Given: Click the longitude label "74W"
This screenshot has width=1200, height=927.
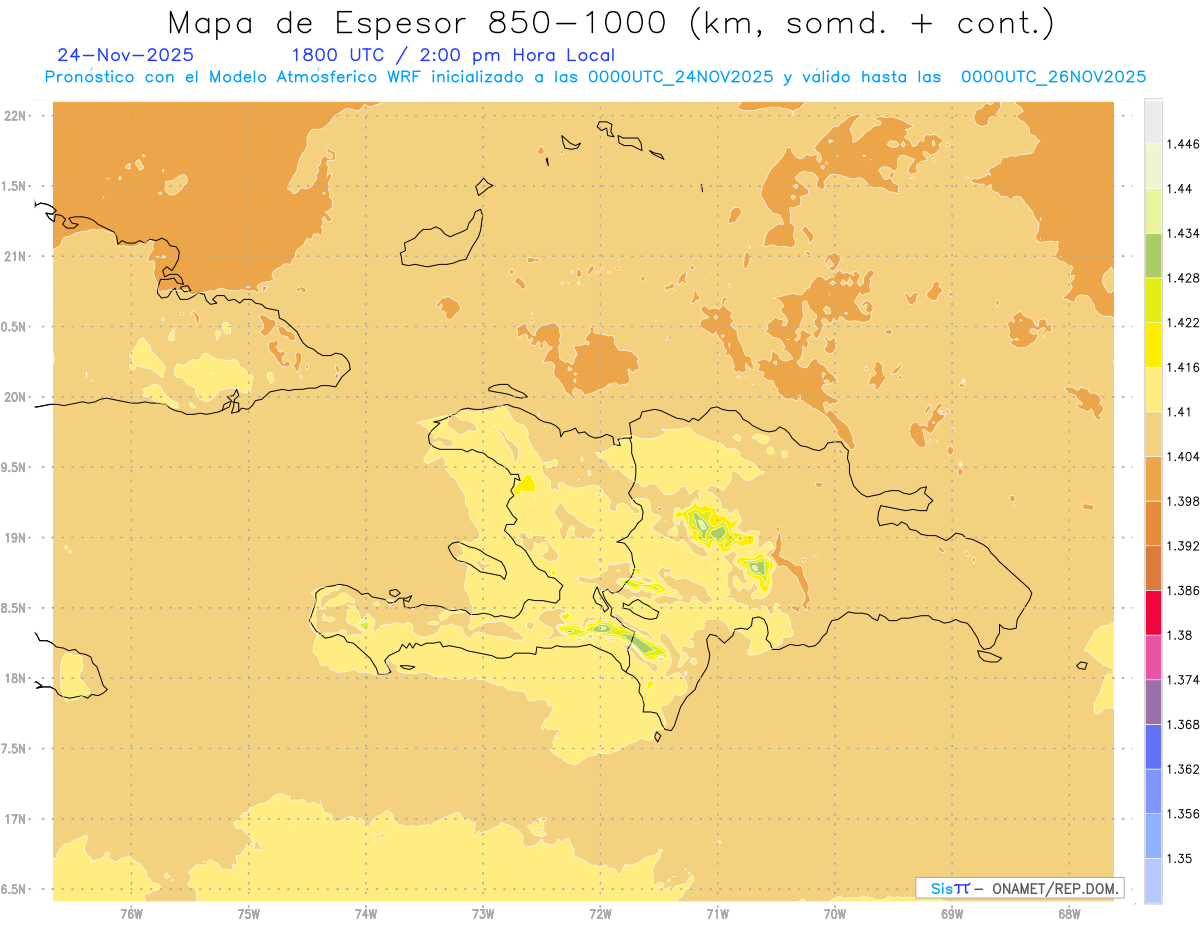Looking at the screenshot, I should pyautogui.click(x=365, y=914).
